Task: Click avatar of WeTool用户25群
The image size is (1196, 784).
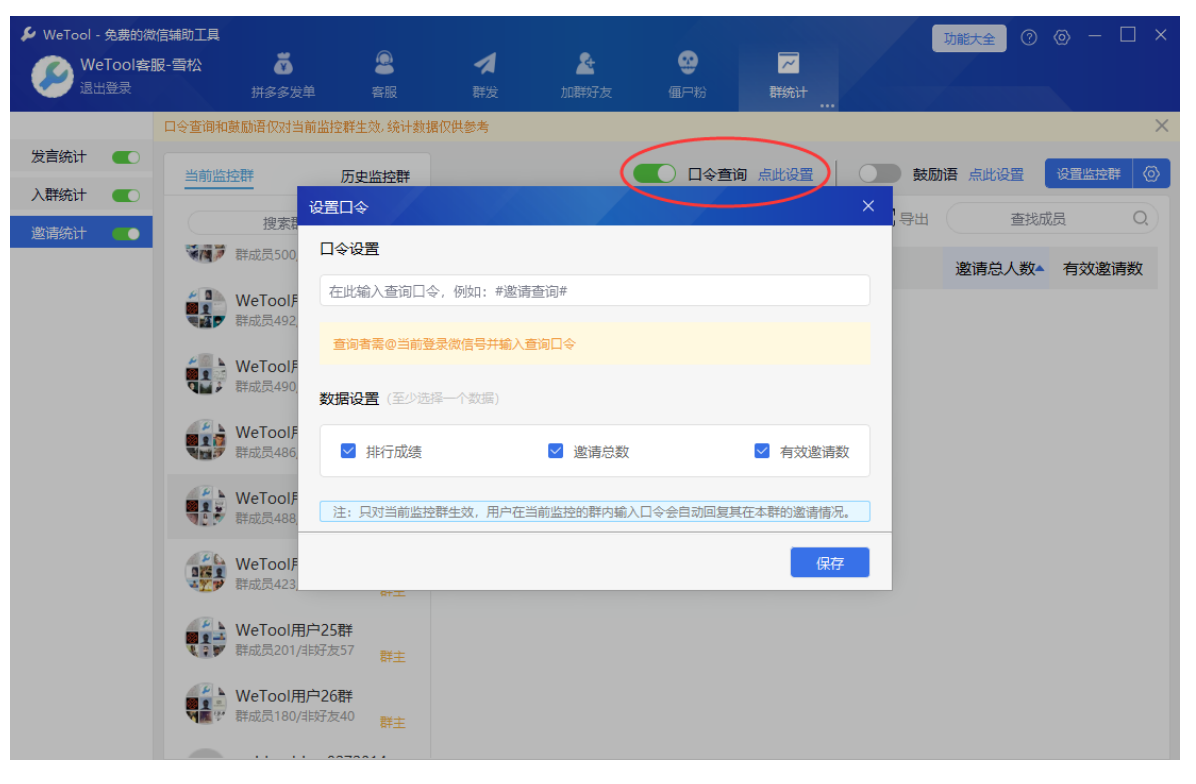Action: [206, 638]
